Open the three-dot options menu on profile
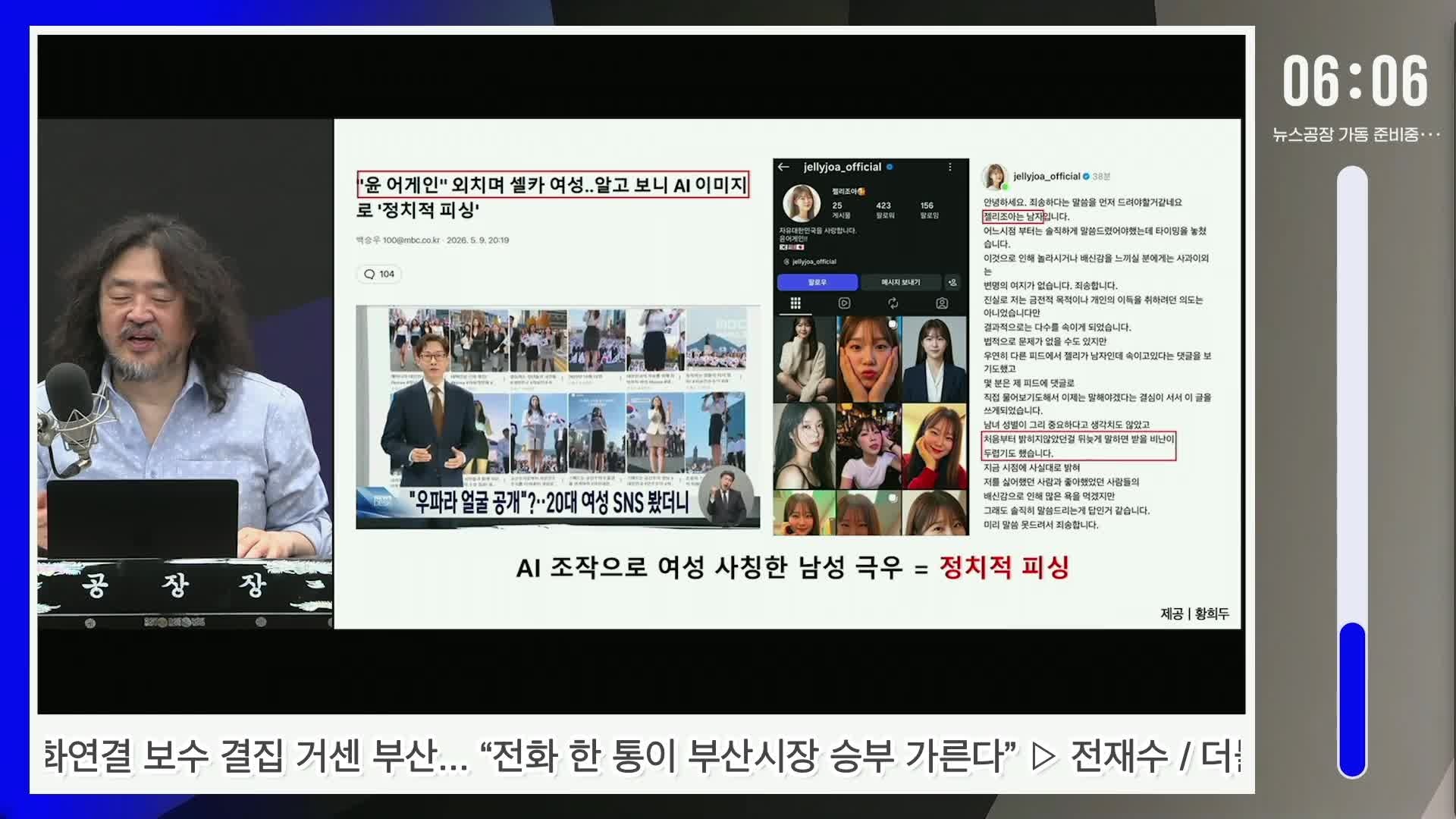Image resolution: width=1456 pixels, height=819 pixels. 949,167
